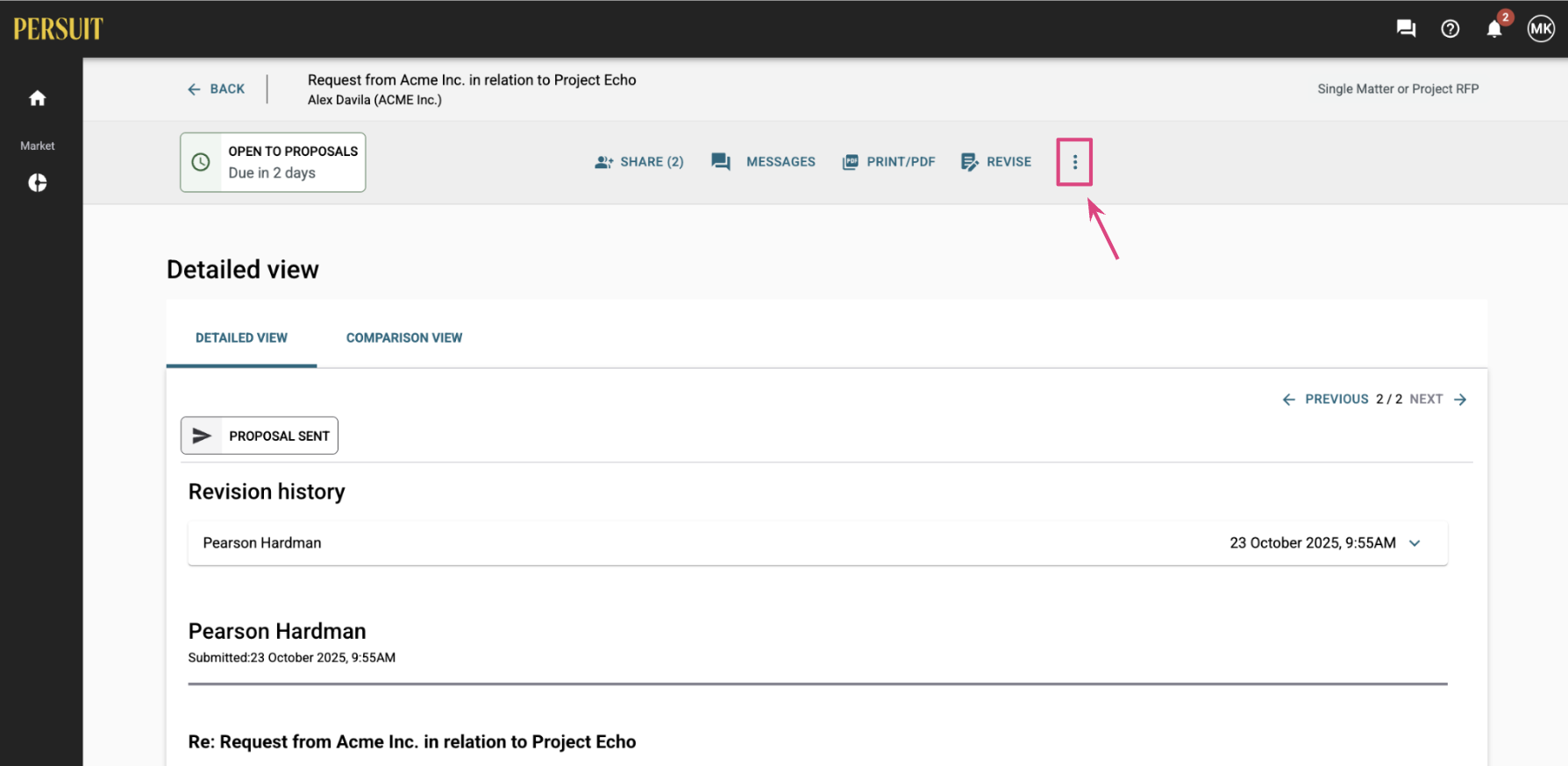Screen dimensions: 1568x766
Task: Click the Revision history heading
Action: [x=267, y=492]
